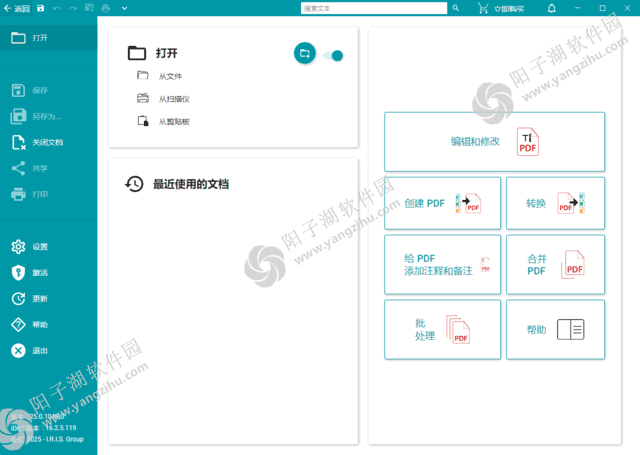Open 给 PDF 添加注释和备注 tile

coord(442,264)
